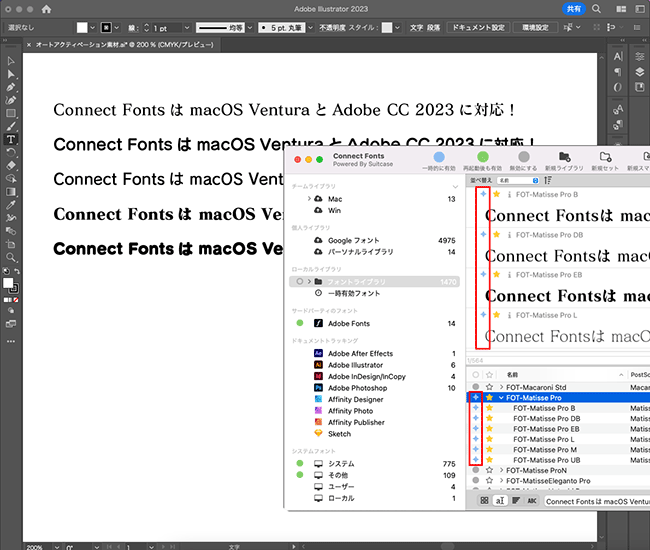Switch to tile preview grid icon
Screen dimensions: 650x550
coord(484,501)
